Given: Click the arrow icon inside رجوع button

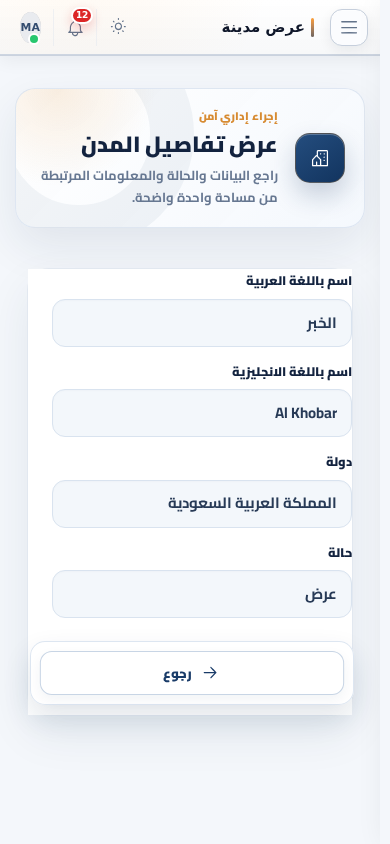Looking at the screenshot, I should (210, 673).
